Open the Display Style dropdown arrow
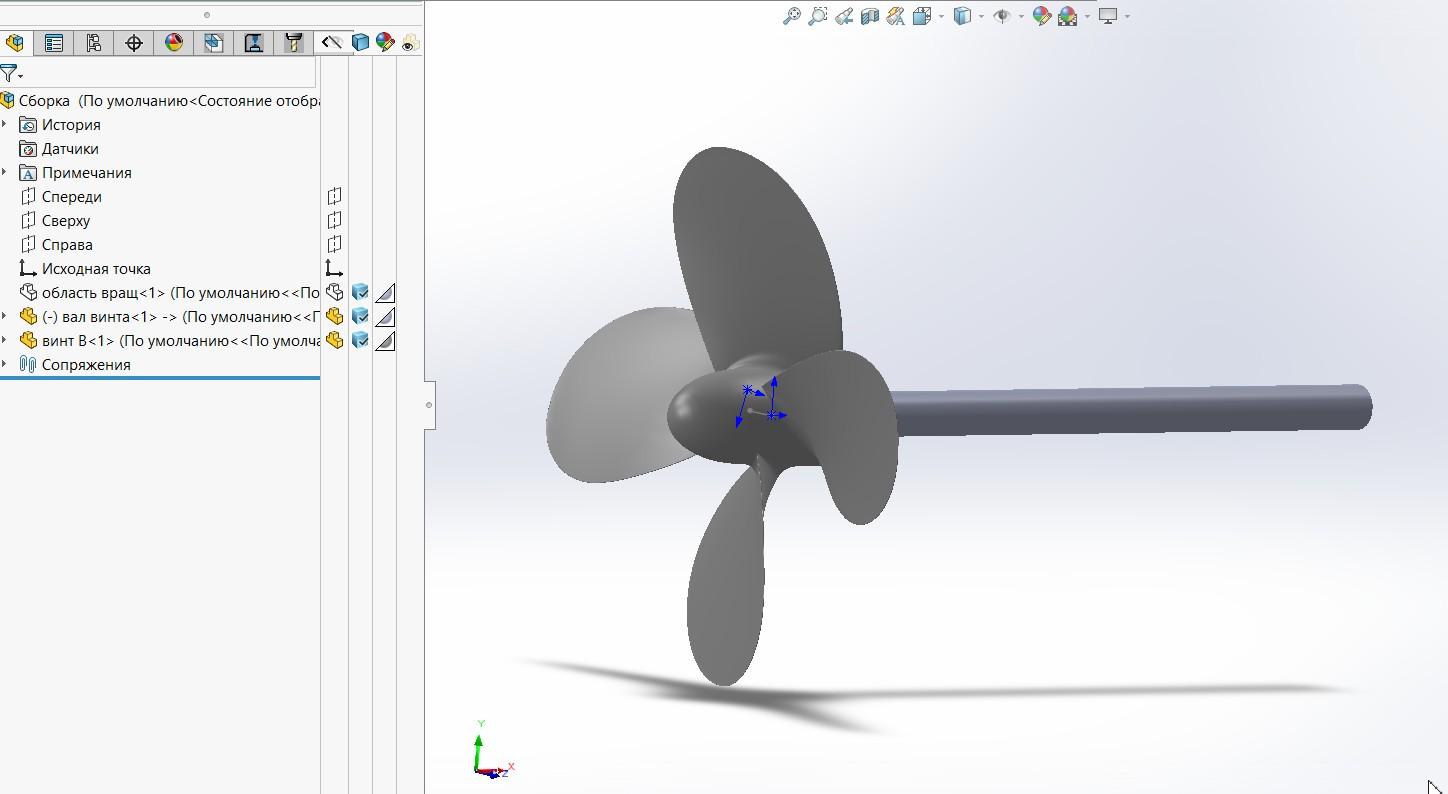The image size is (1448, 794). tap(982, 16)
